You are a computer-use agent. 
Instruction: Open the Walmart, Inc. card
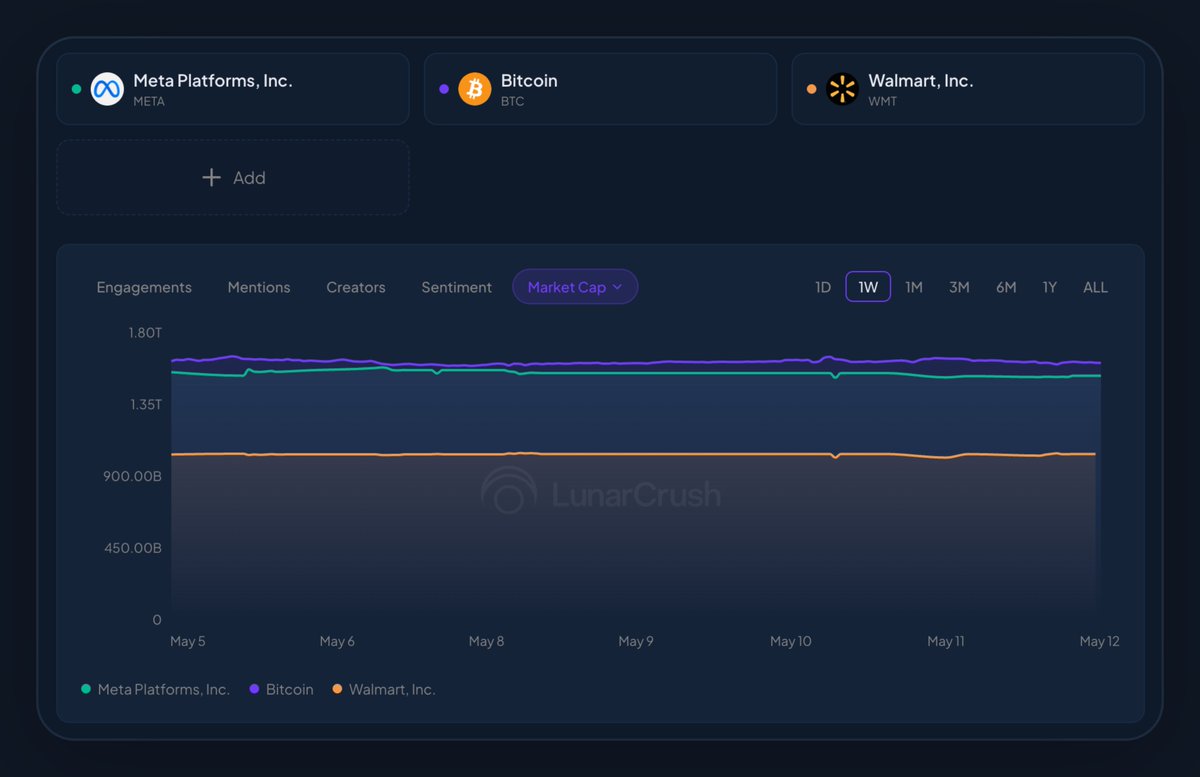click(x=968, y=89)
